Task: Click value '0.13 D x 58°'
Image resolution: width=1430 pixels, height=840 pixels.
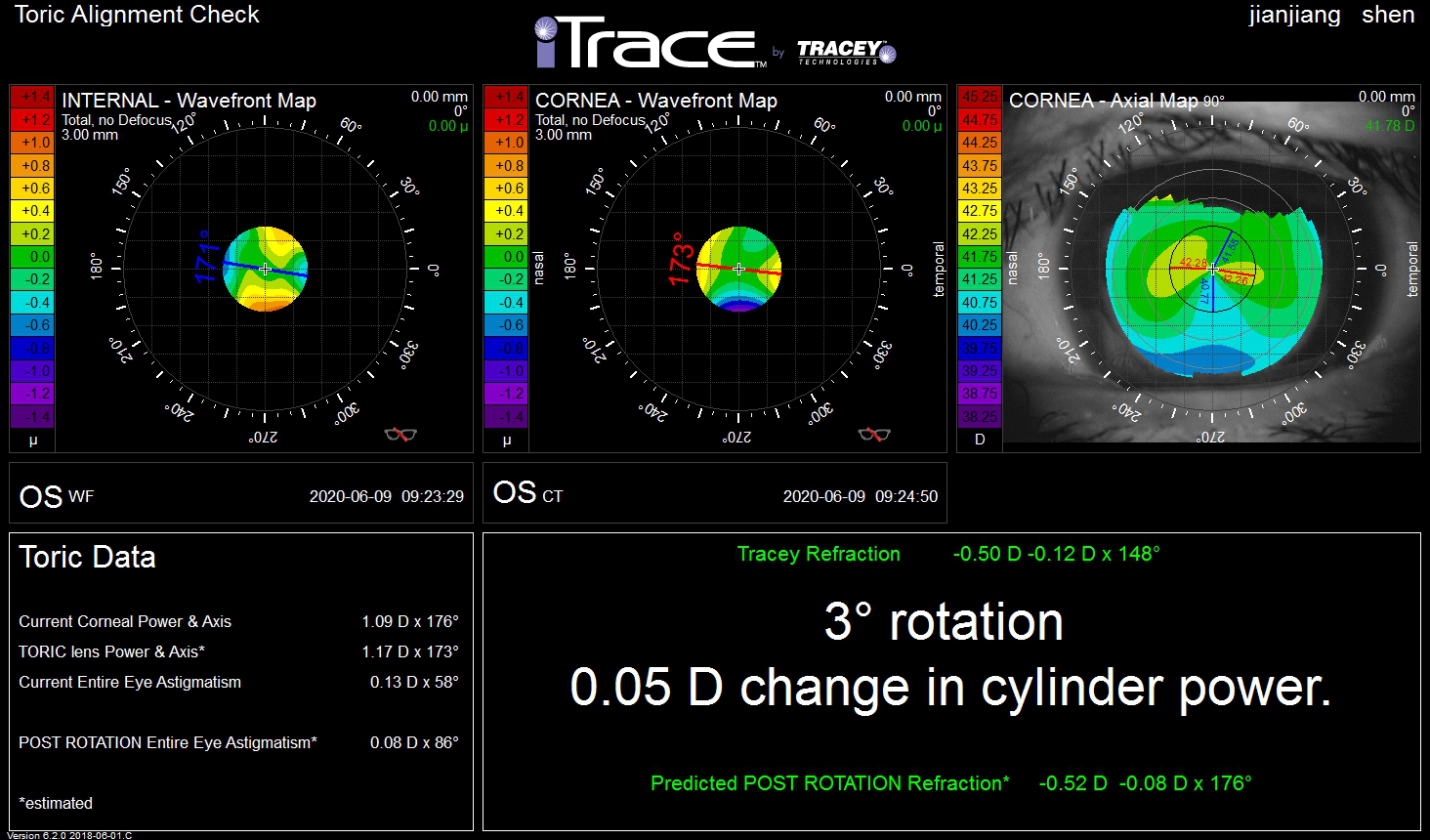Action: (414, 682)
